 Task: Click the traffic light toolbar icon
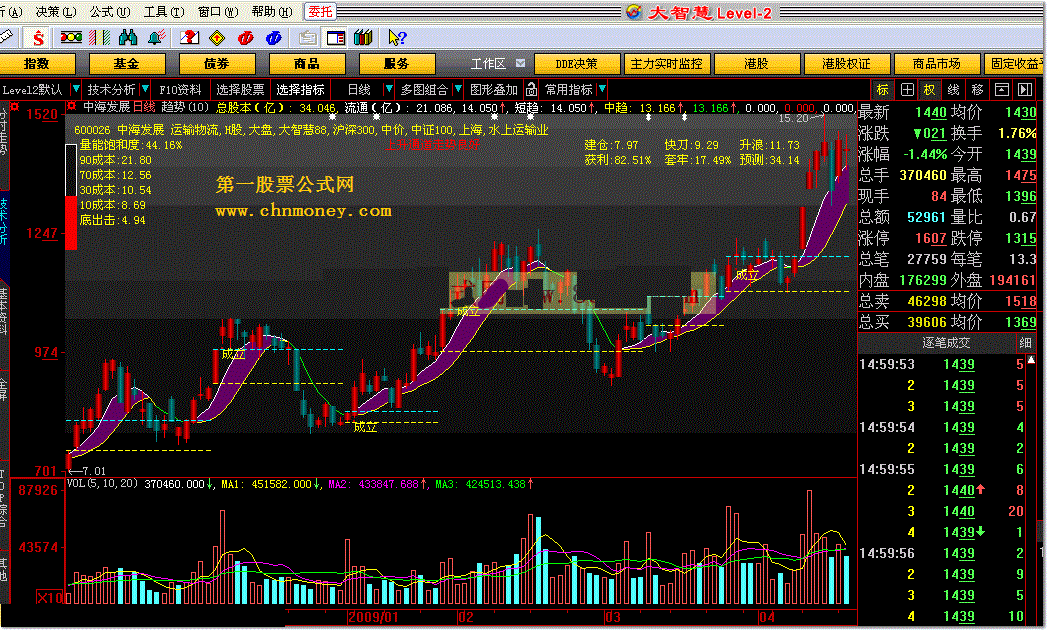[x=71, y=37]
